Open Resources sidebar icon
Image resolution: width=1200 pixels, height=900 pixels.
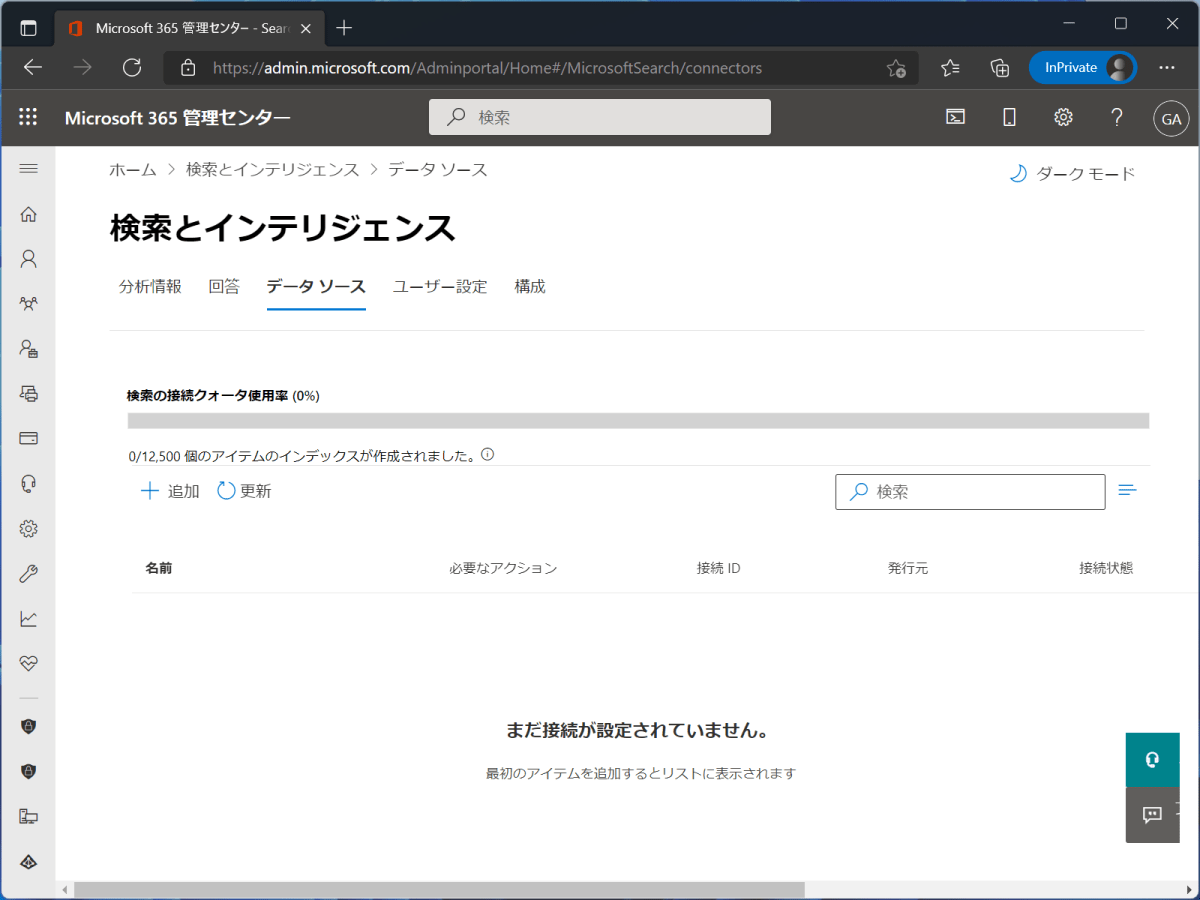[28, 393]
